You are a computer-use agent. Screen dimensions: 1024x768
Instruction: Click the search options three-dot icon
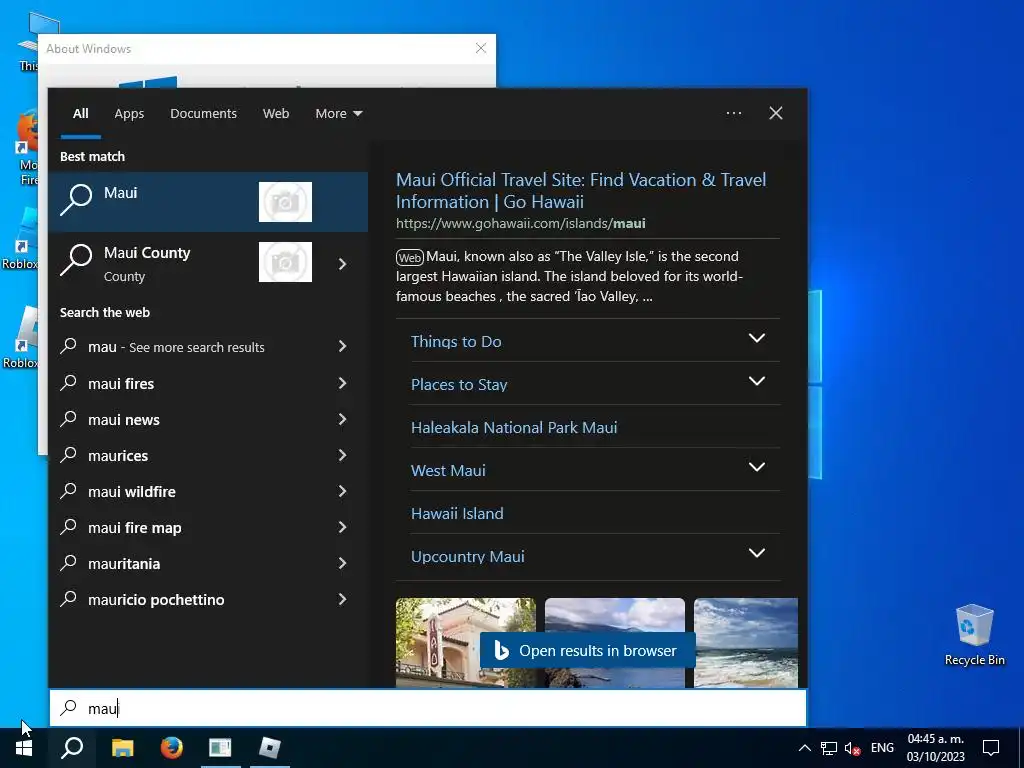pyautogui.click(x=734, y=113)
